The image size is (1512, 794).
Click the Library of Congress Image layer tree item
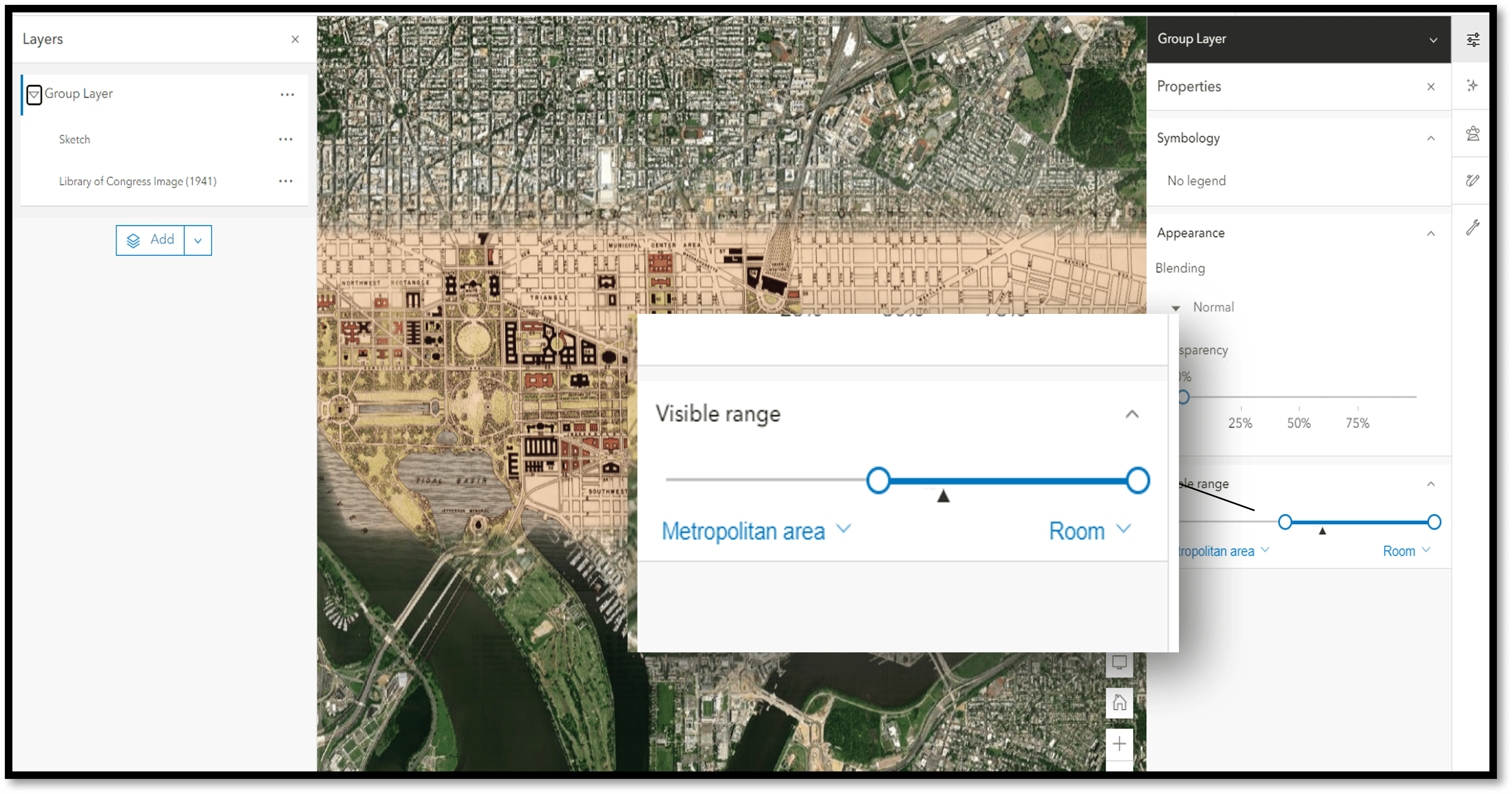138,181
